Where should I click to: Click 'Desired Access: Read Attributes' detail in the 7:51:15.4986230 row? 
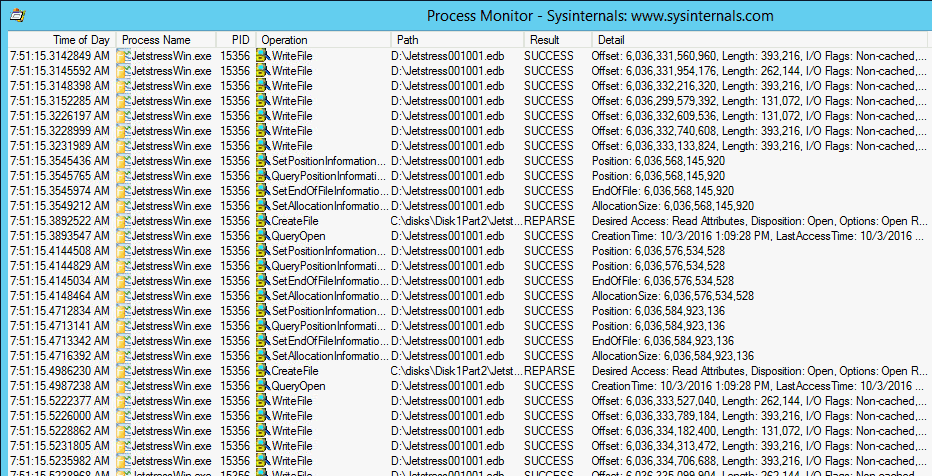tap(759, 371)
